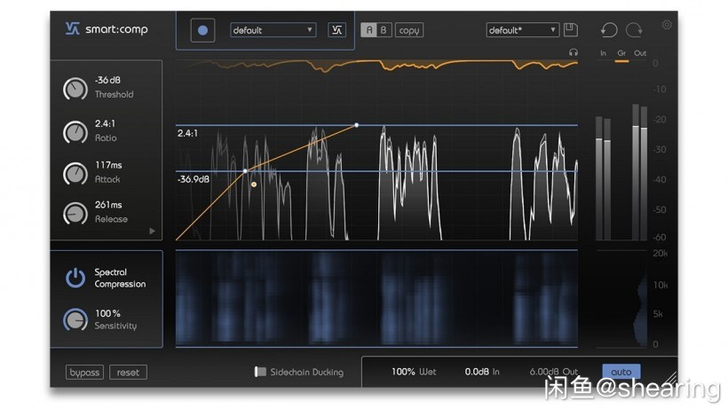Image resolution: width=728 pixels, height=409 pixels.
Task: Toggle Spectral Compression power button
Action: (75, 278)
